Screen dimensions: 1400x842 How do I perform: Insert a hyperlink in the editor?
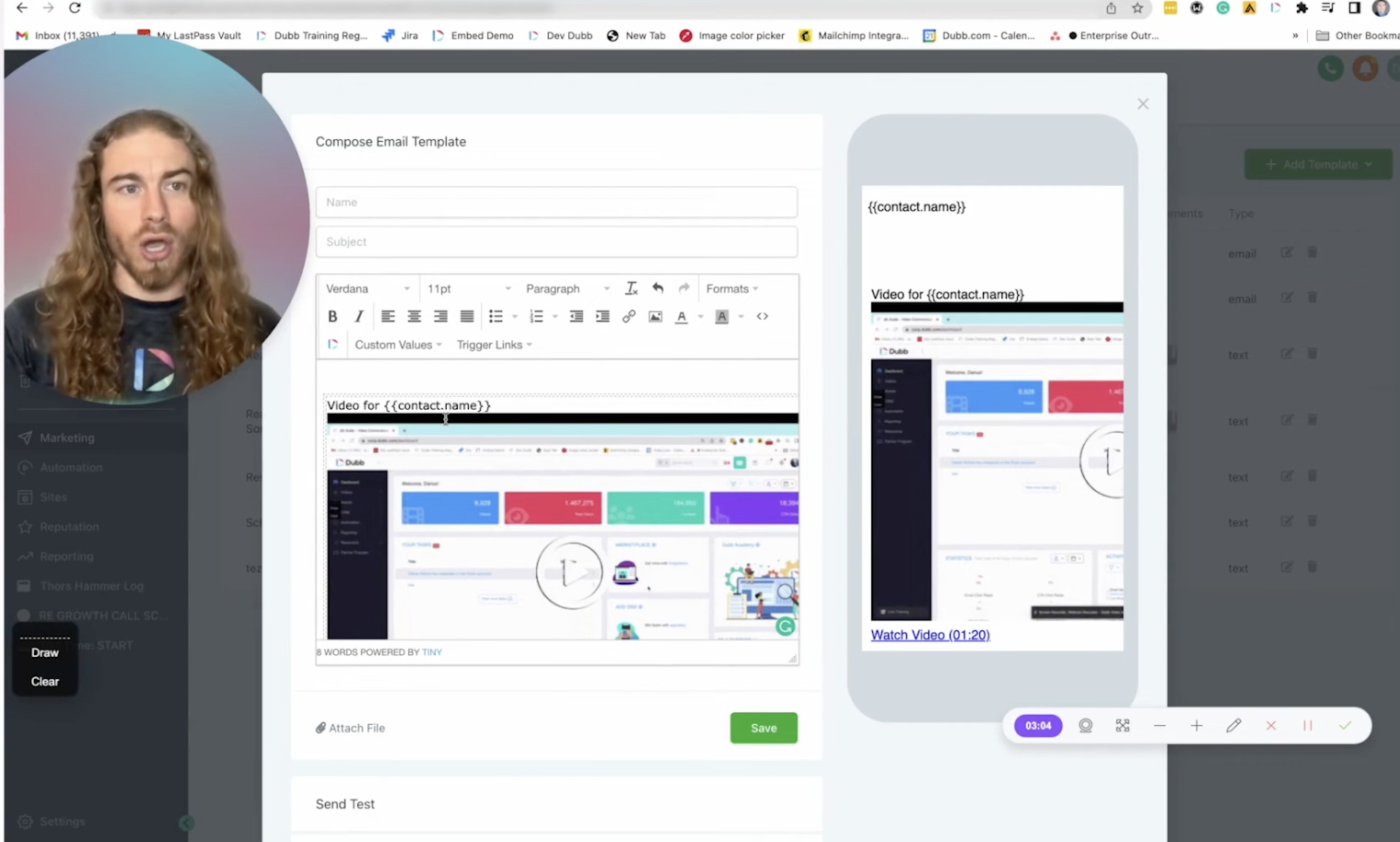point(629,316)
